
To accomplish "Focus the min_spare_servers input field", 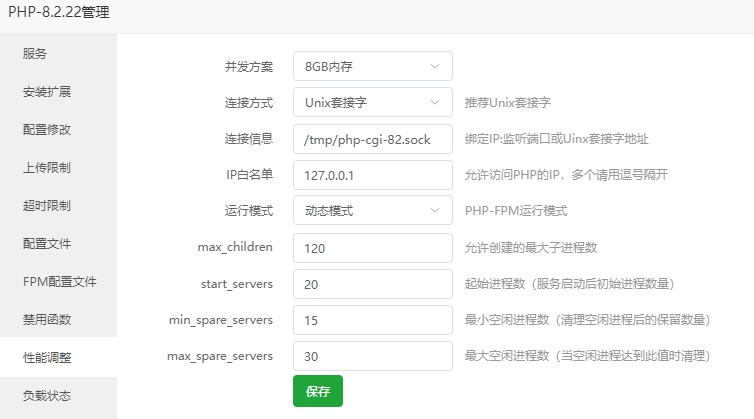I will pos(373,320).
